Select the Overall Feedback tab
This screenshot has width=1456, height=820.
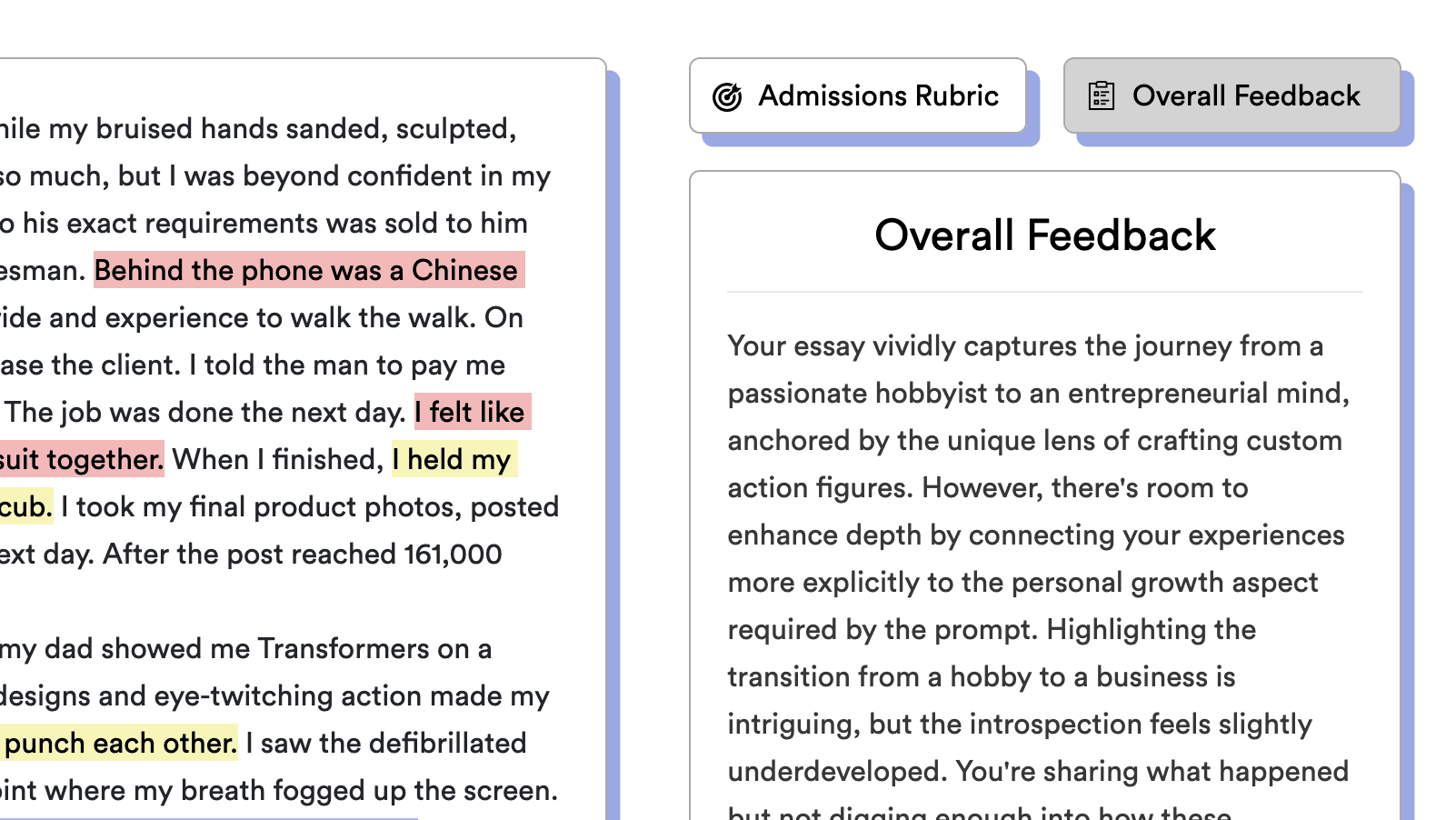click(1232, 95)
